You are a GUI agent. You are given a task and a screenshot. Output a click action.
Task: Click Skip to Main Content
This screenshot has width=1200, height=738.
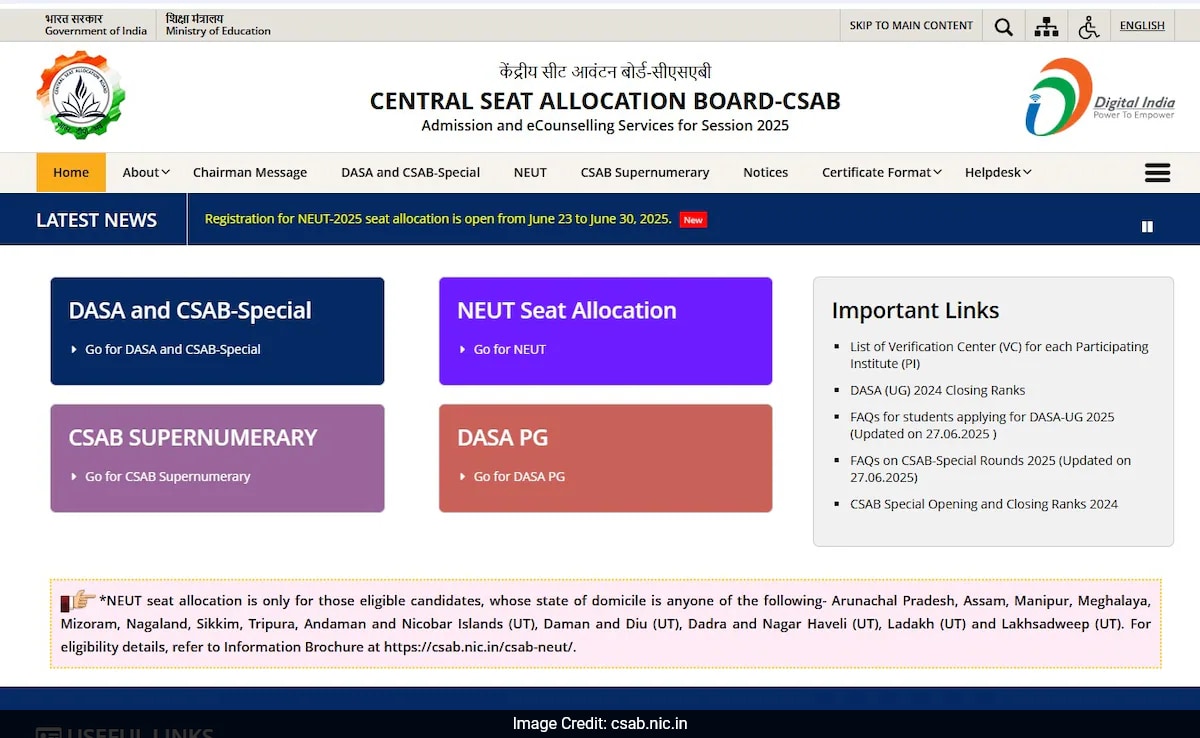click(911, 26)
